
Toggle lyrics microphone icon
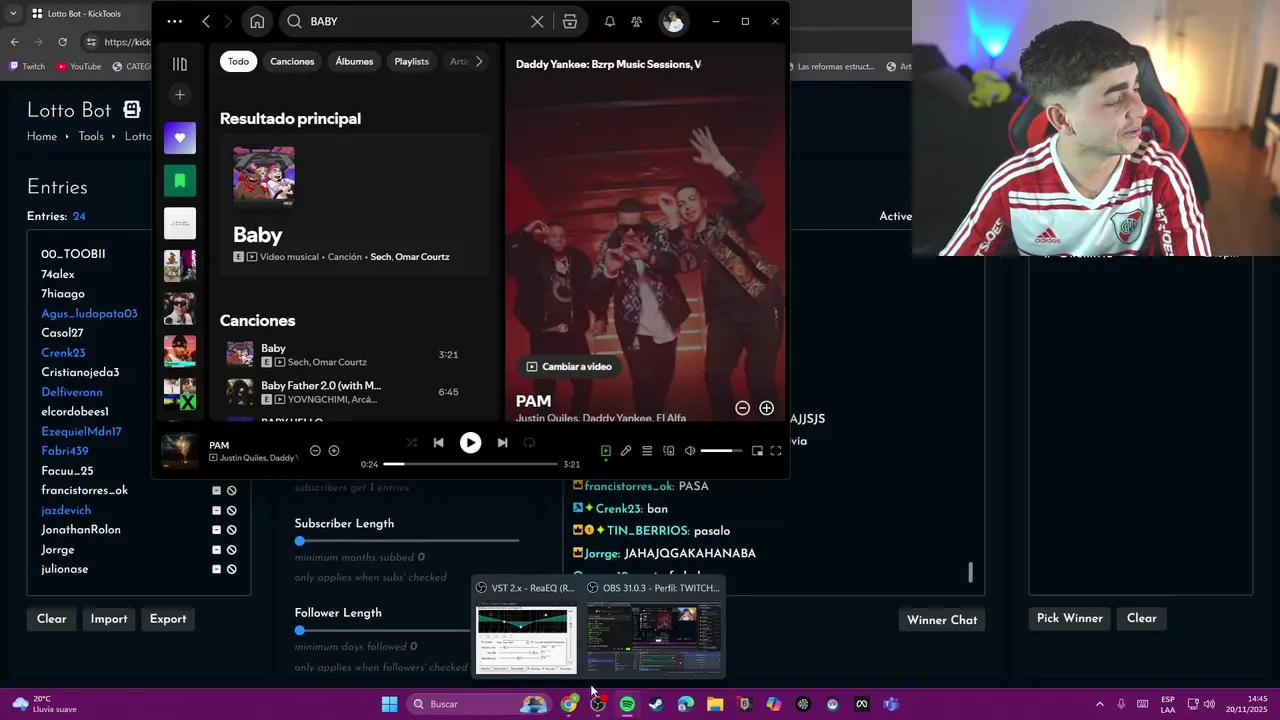click(626, 451)
